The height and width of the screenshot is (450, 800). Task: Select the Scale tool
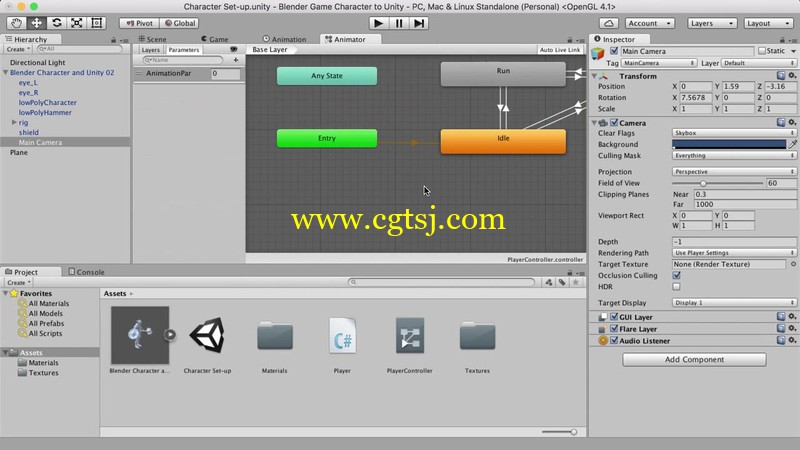tap(77, 23)
